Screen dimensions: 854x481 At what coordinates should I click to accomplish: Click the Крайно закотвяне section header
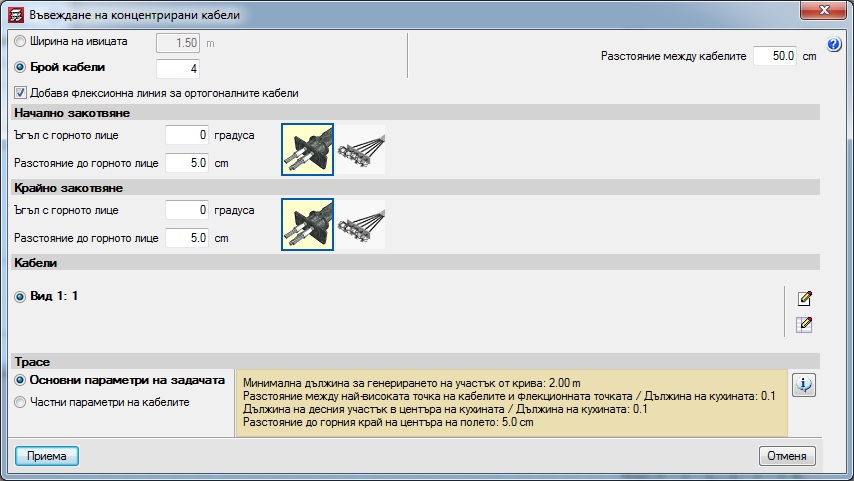click(x=416, y=188)
